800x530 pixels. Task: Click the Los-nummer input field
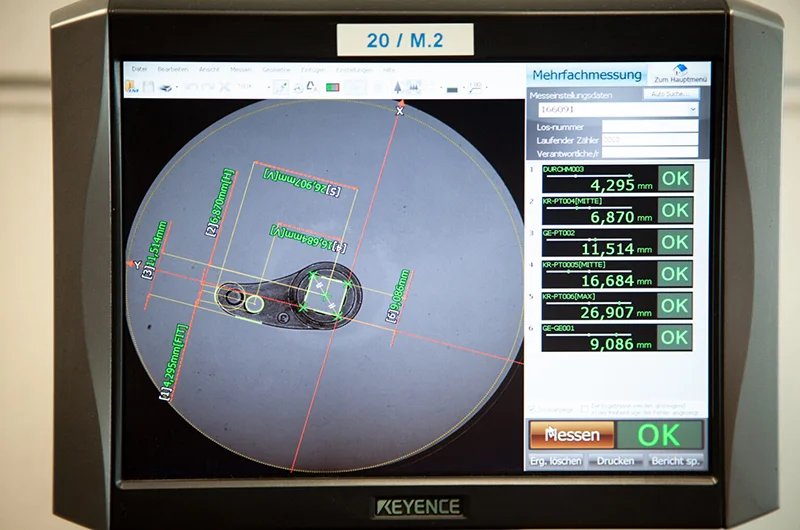pyautogui.click(x=649, y=127)
